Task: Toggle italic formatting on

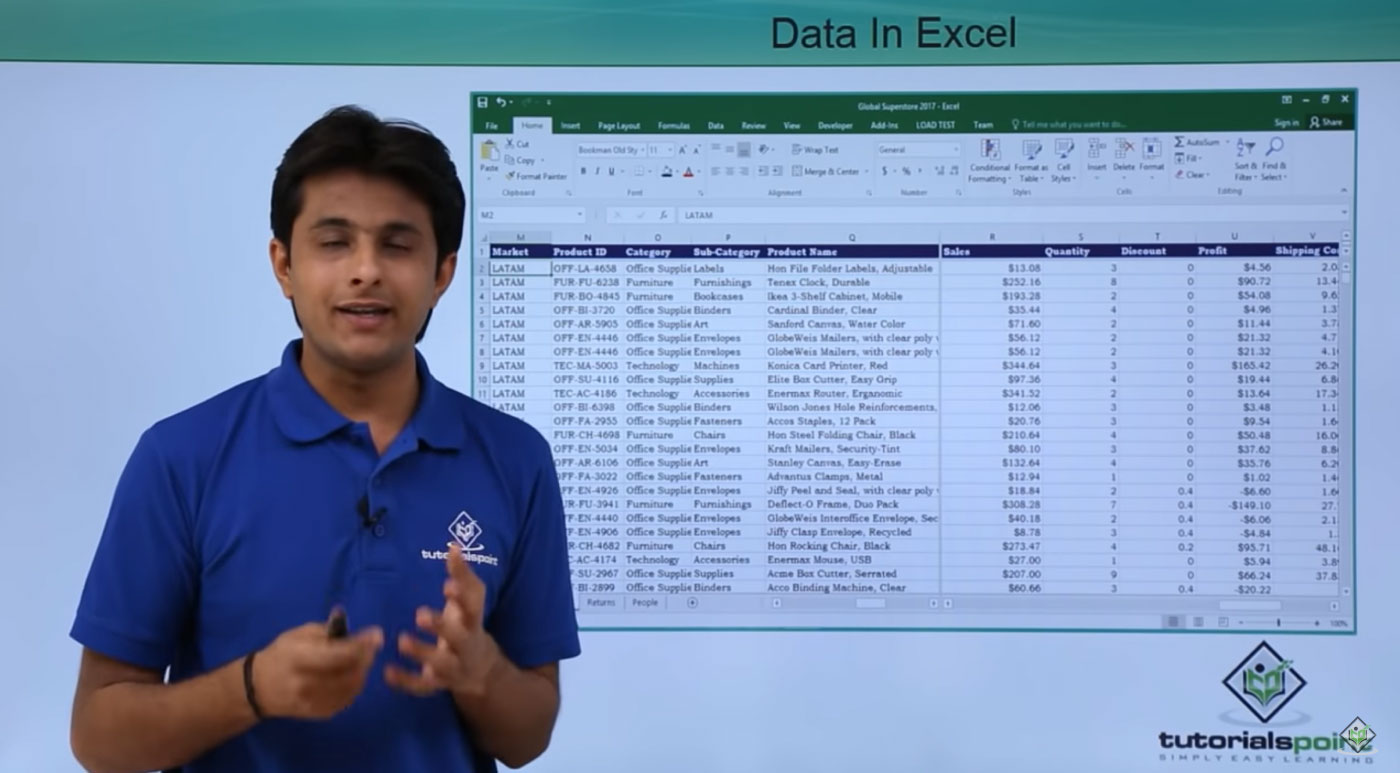Action: 597,172
